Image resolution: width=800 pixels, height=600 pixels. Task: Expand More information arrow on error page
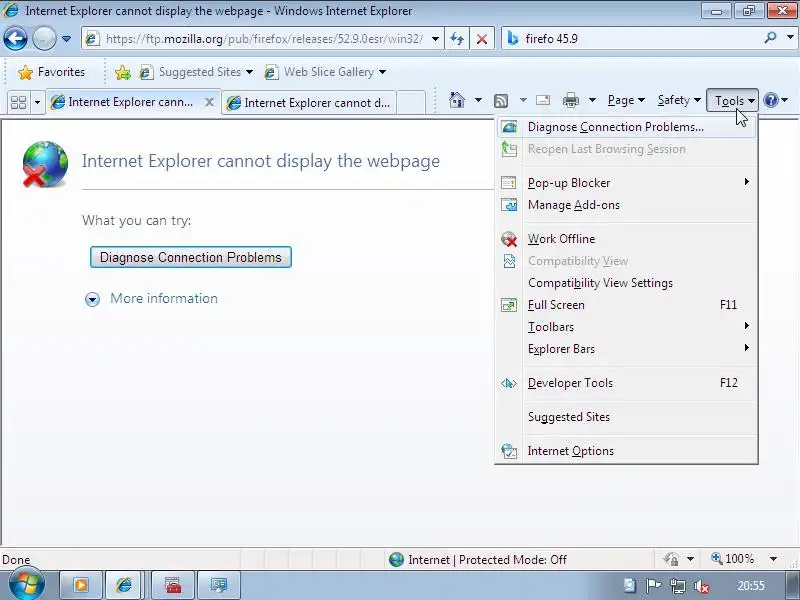(x=92, y=299)
